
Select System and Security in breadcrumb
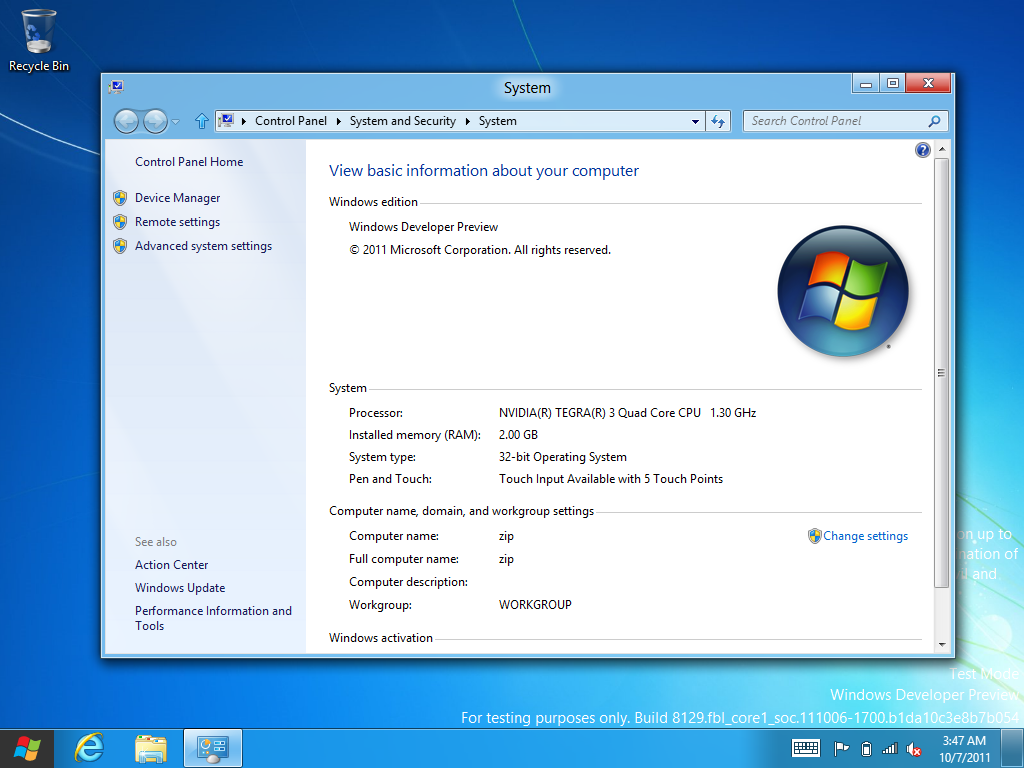point(402,121)
